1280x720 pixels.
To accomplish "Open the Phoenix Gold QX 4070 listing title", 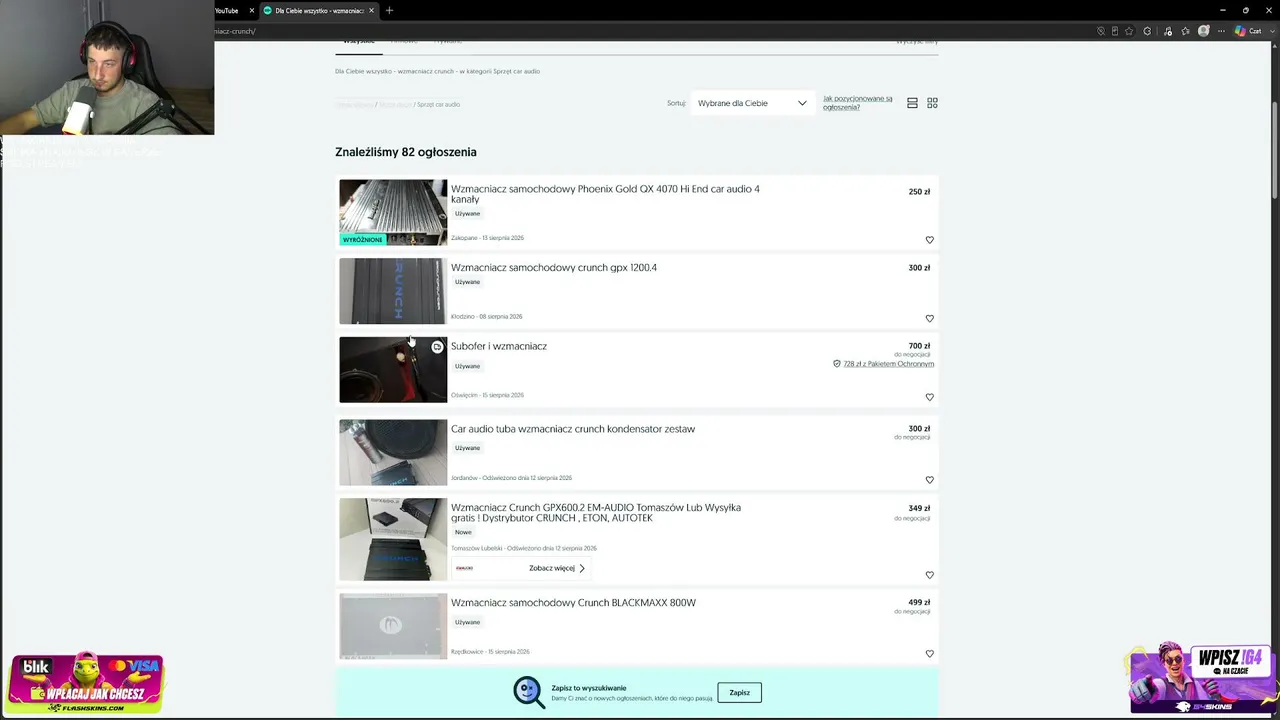I will click(605, 194).
